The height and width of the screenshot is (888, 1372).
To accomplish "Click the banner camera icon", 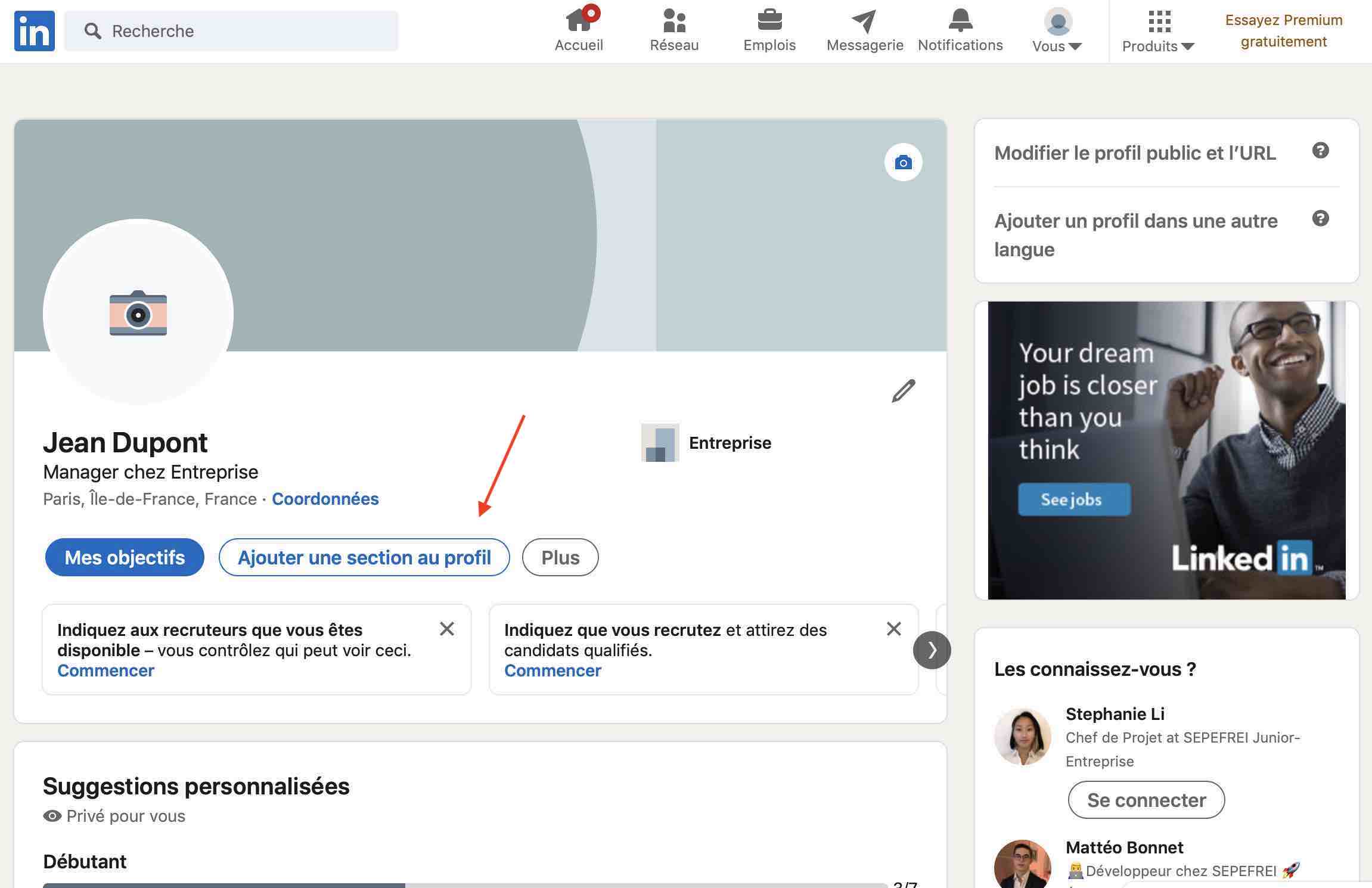I will coord(904,162).
